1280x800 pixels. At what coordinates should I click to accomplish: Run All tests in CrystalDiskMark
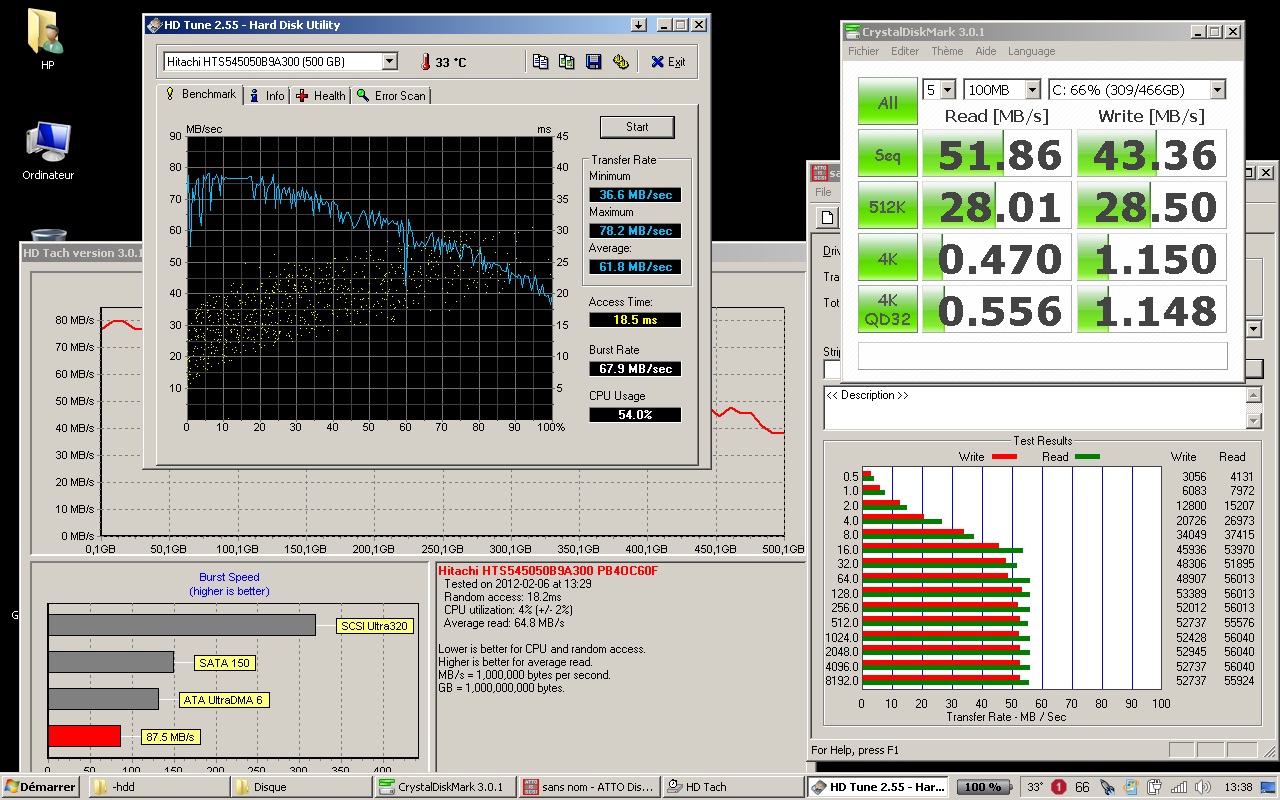887,102
